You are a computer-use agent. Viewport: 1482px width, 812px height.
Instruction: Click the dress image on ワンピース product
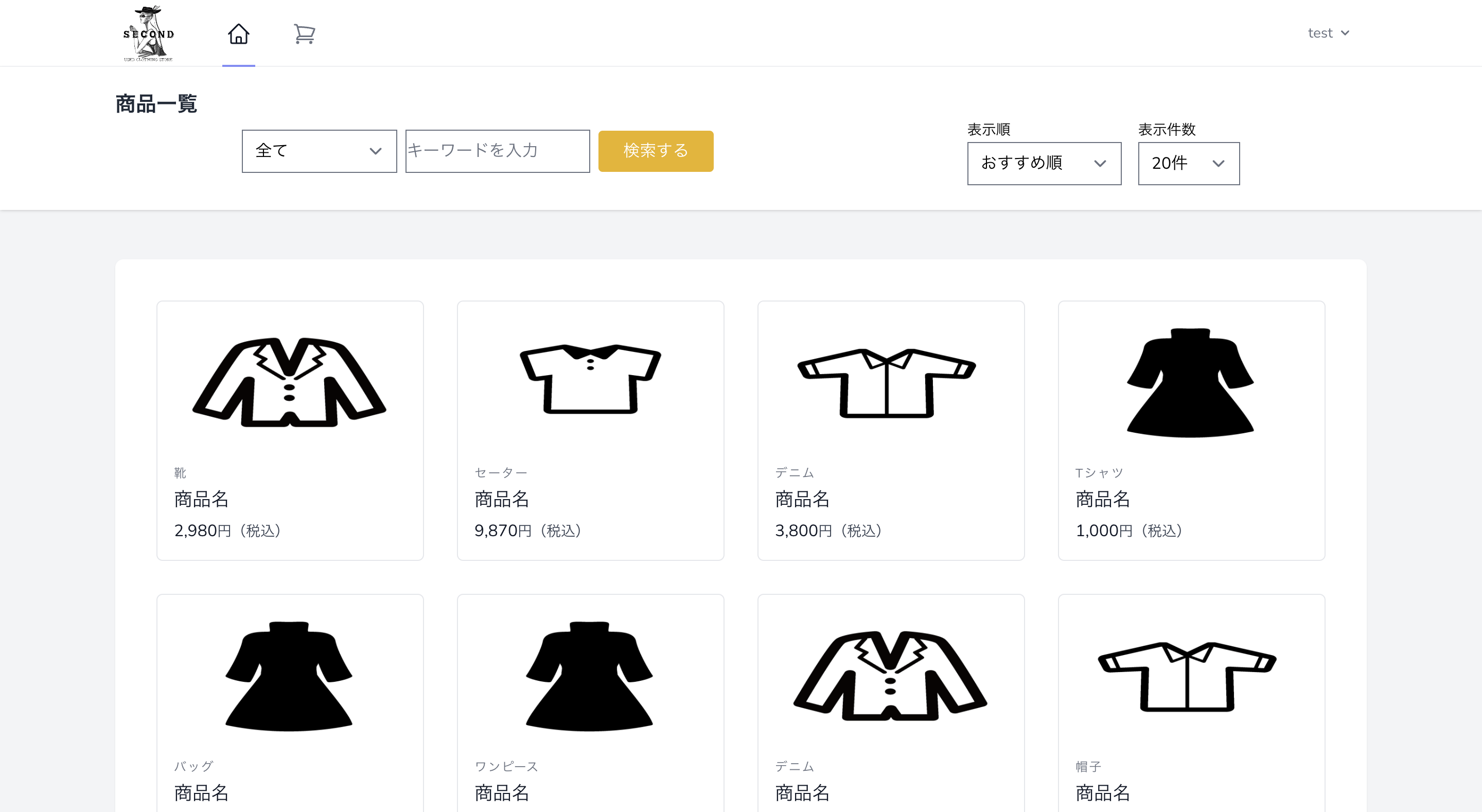point(590,676)
